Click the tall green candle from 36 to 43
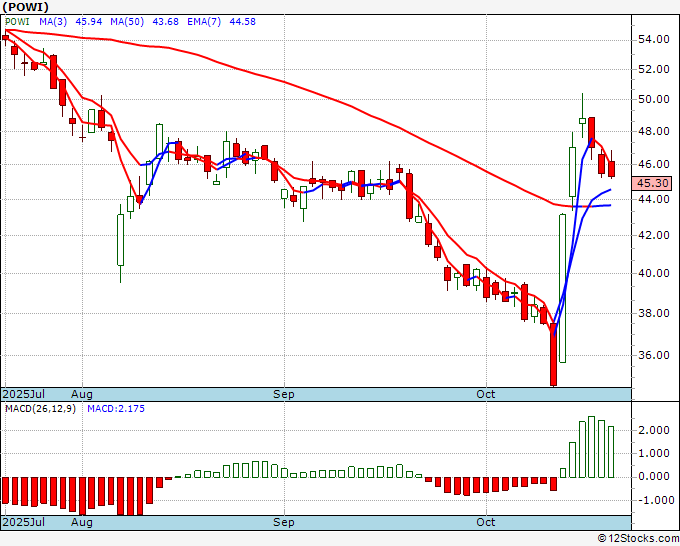680x546 pixels. [x=562, y=288]
